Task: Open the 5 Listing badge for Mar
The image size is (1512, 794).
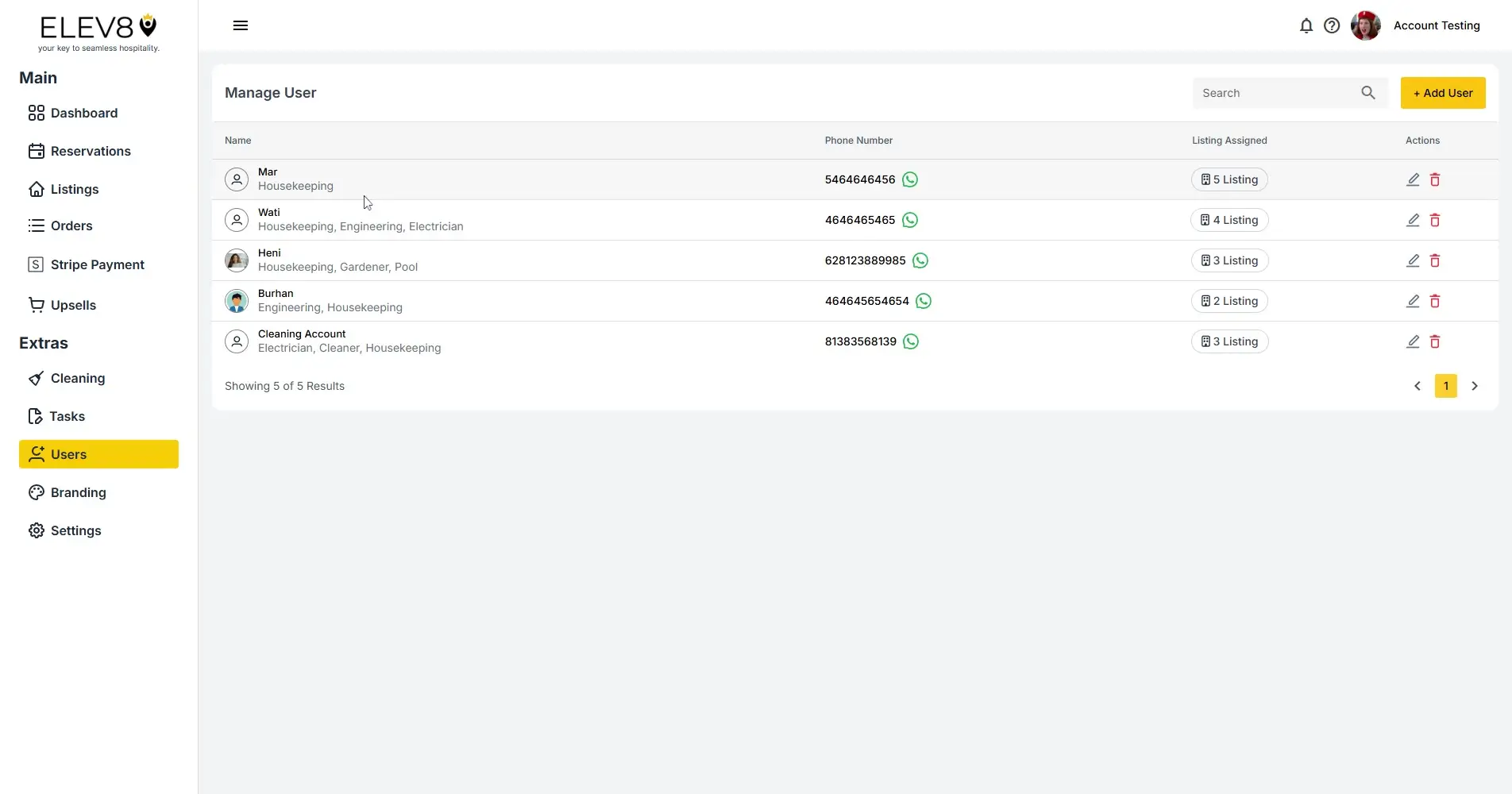Action: [x=1229, y=179]
